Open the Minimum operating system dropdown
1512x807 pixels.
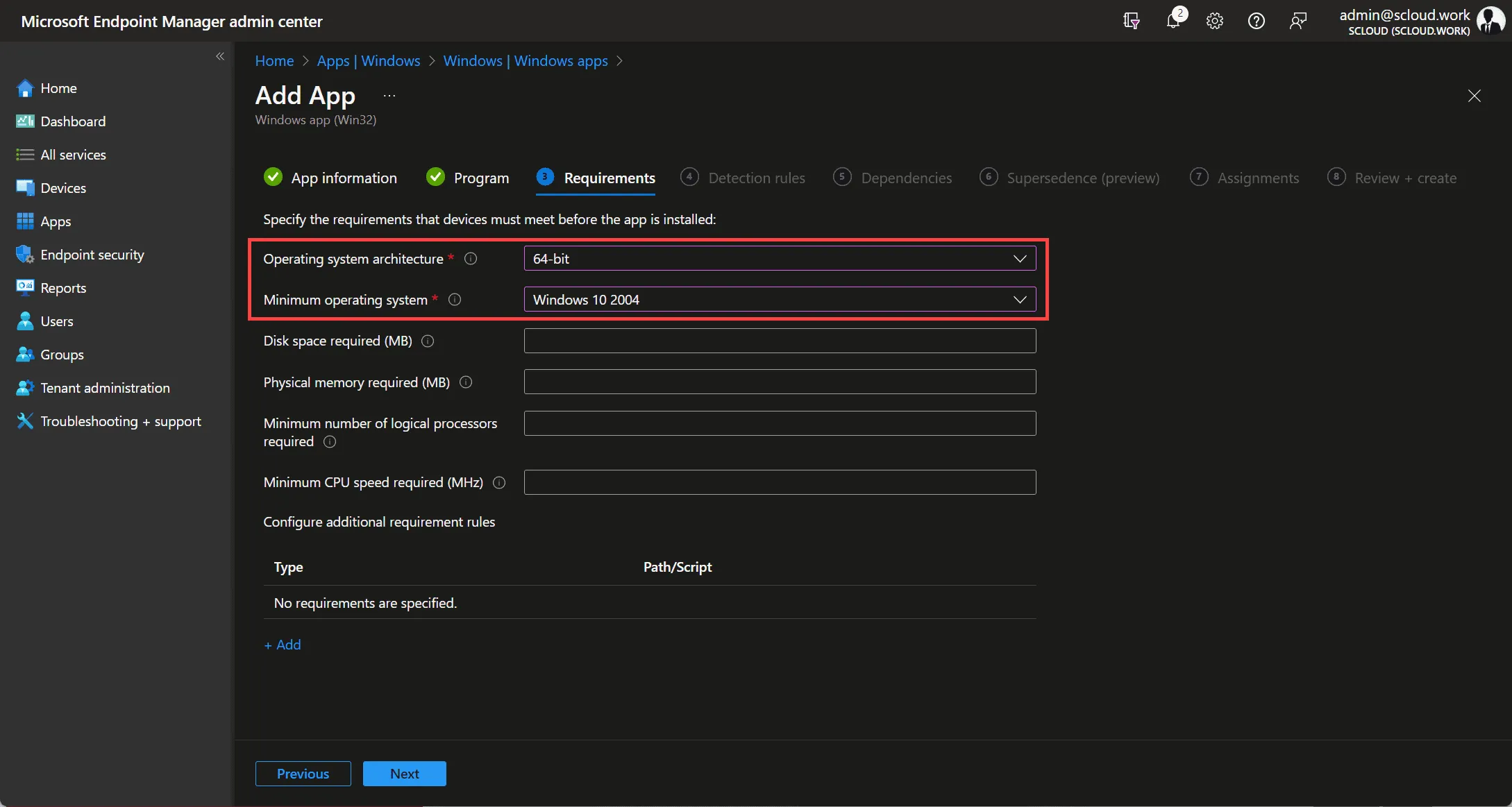[x=780, y=300]
